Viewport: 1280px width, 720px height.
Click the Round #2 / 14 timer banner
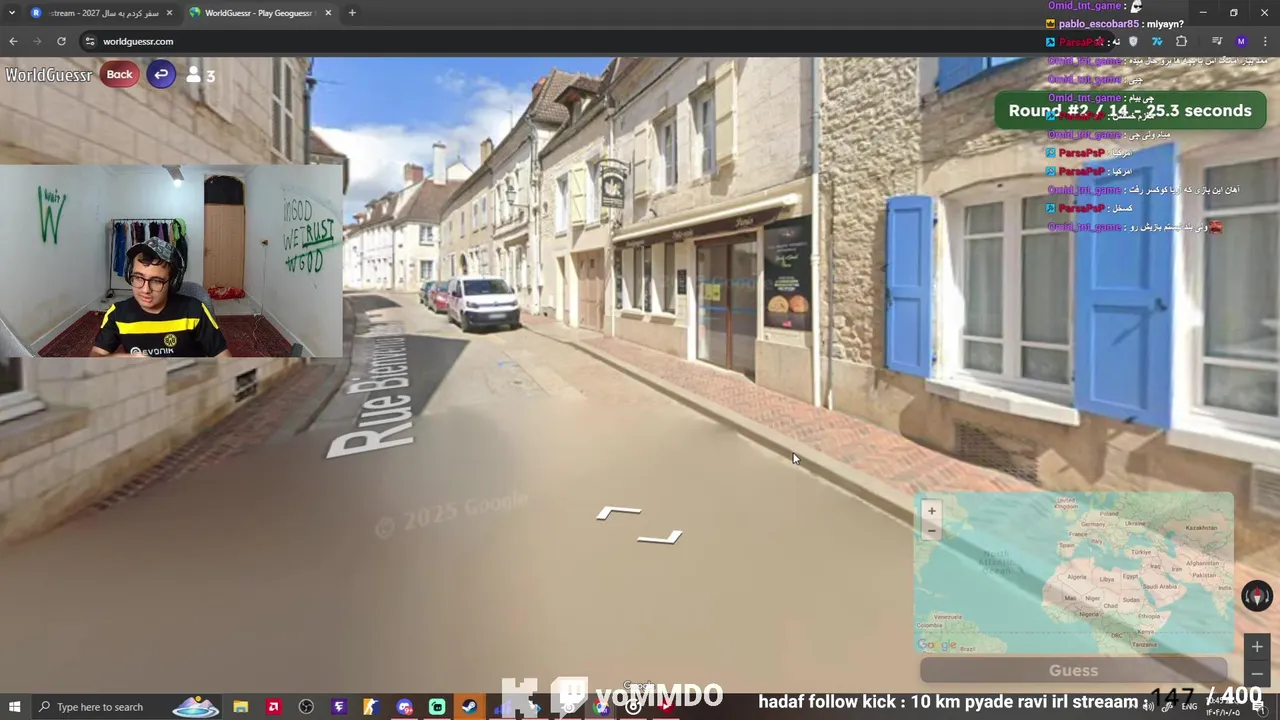coord(1130,110)
